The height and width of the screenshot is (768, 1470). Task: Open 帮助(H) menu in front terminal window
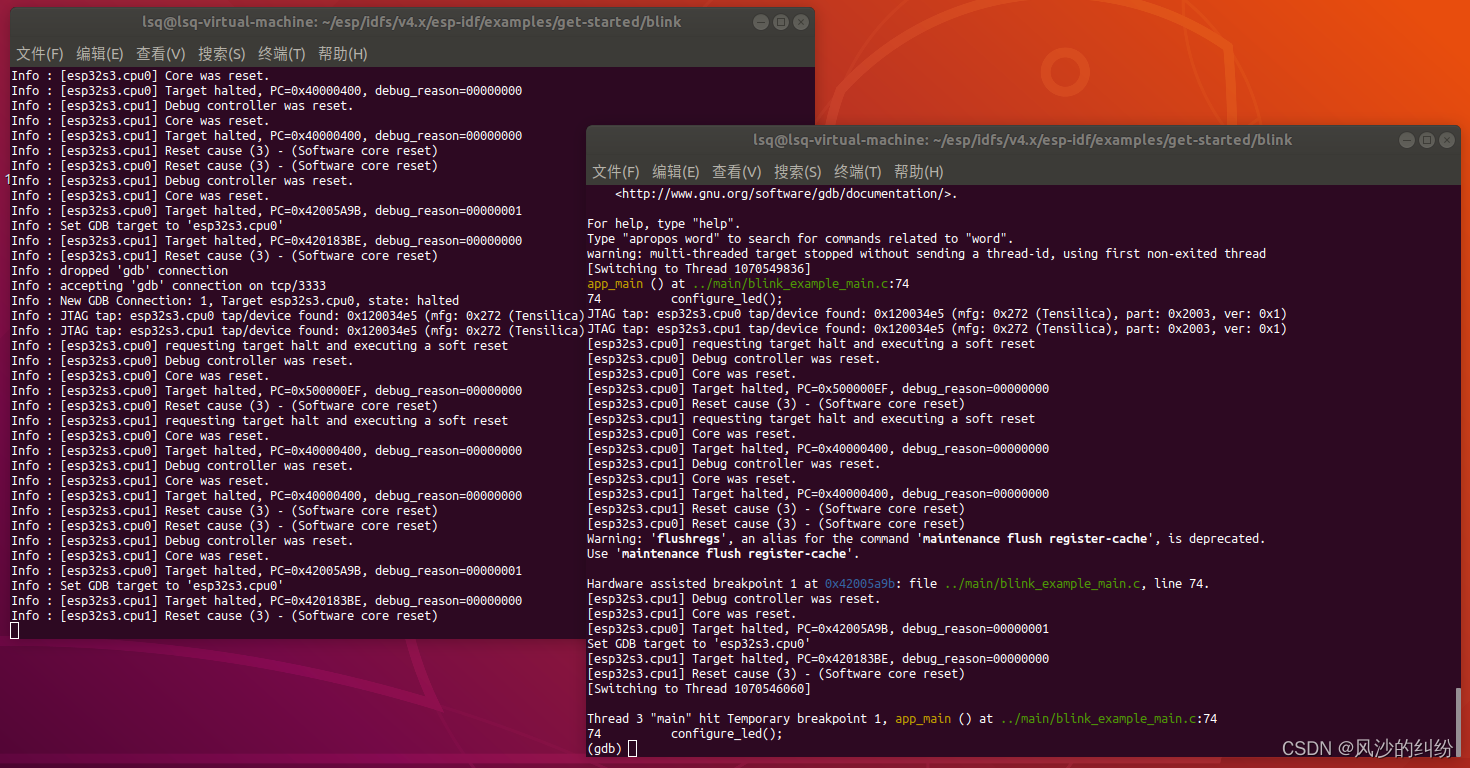coord(918,172)
